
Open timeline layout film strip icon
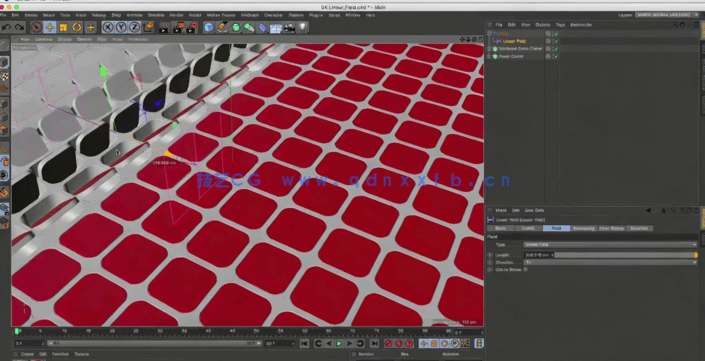coord(479,343)
